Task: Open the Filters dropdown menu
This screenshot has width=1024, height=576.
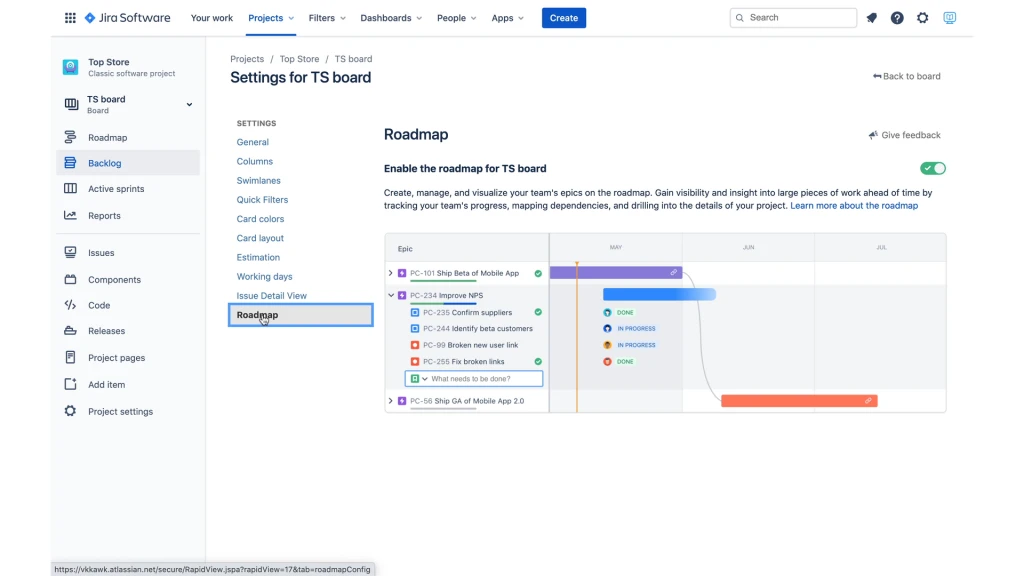Action: tap(327, 18)
